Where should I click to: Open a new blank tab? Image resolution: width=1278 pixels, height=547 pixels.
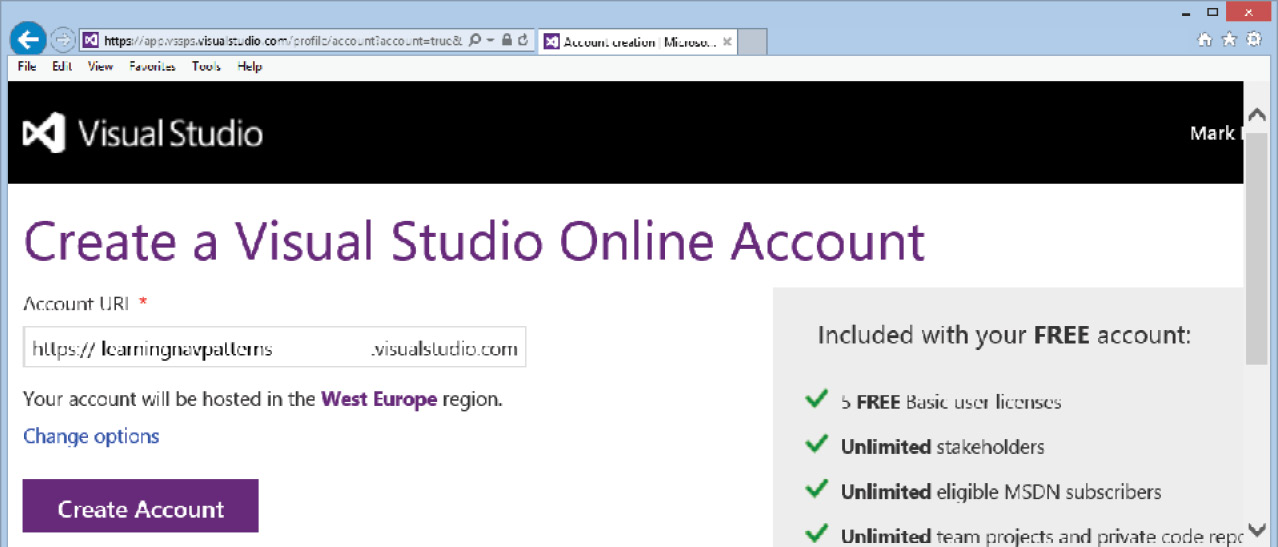pyautogui.click(x=753, y=42)
